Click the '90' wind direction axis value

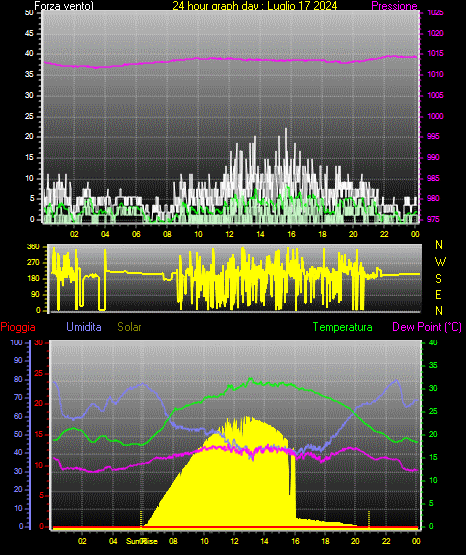35,294
